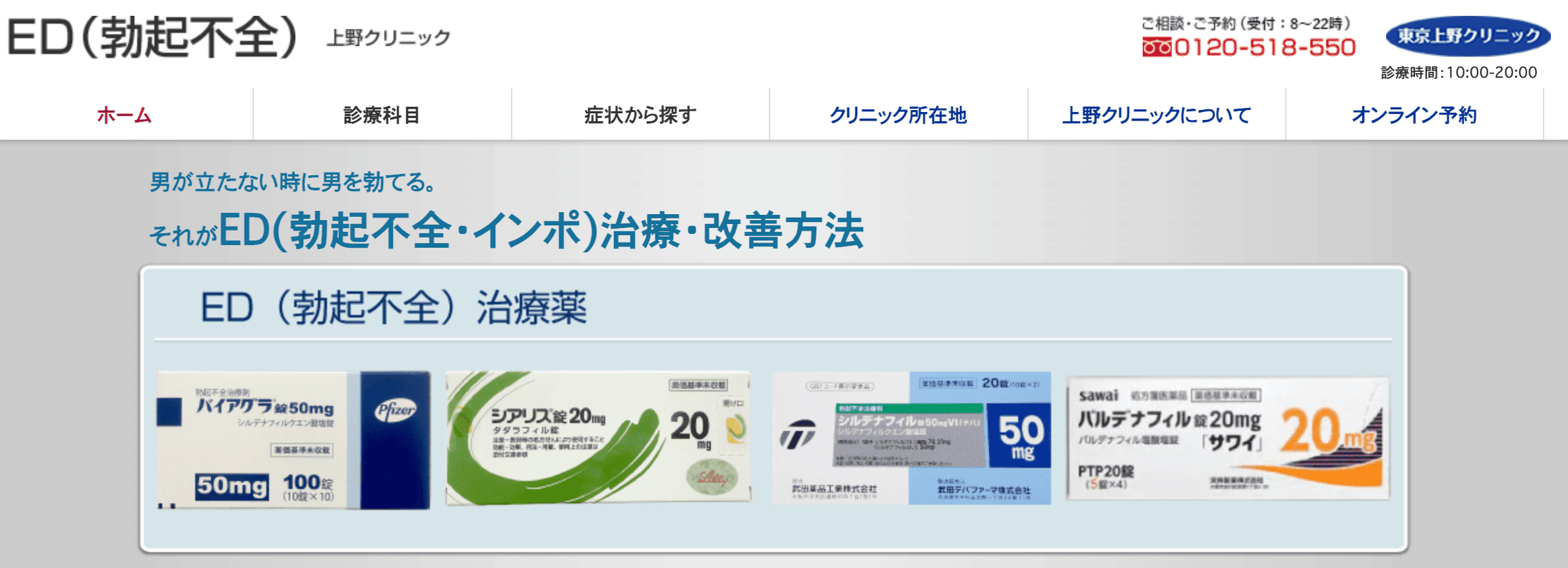The width and height of the screenshot is (1568, 568).
Task: Open オンライン予約 page
Action: coord(1414,115)
